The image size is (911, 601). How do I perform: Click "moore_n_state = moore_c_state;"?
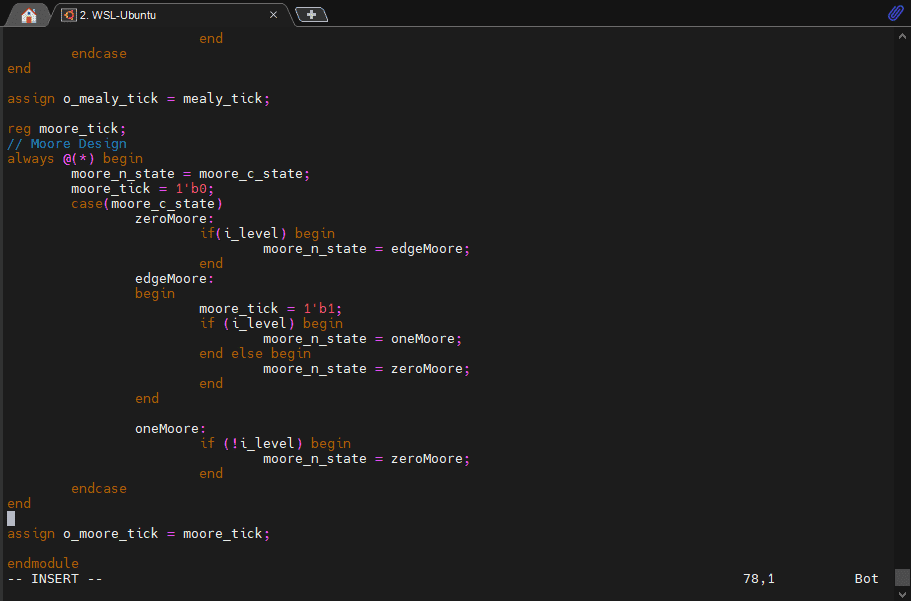tap(191, 174)
